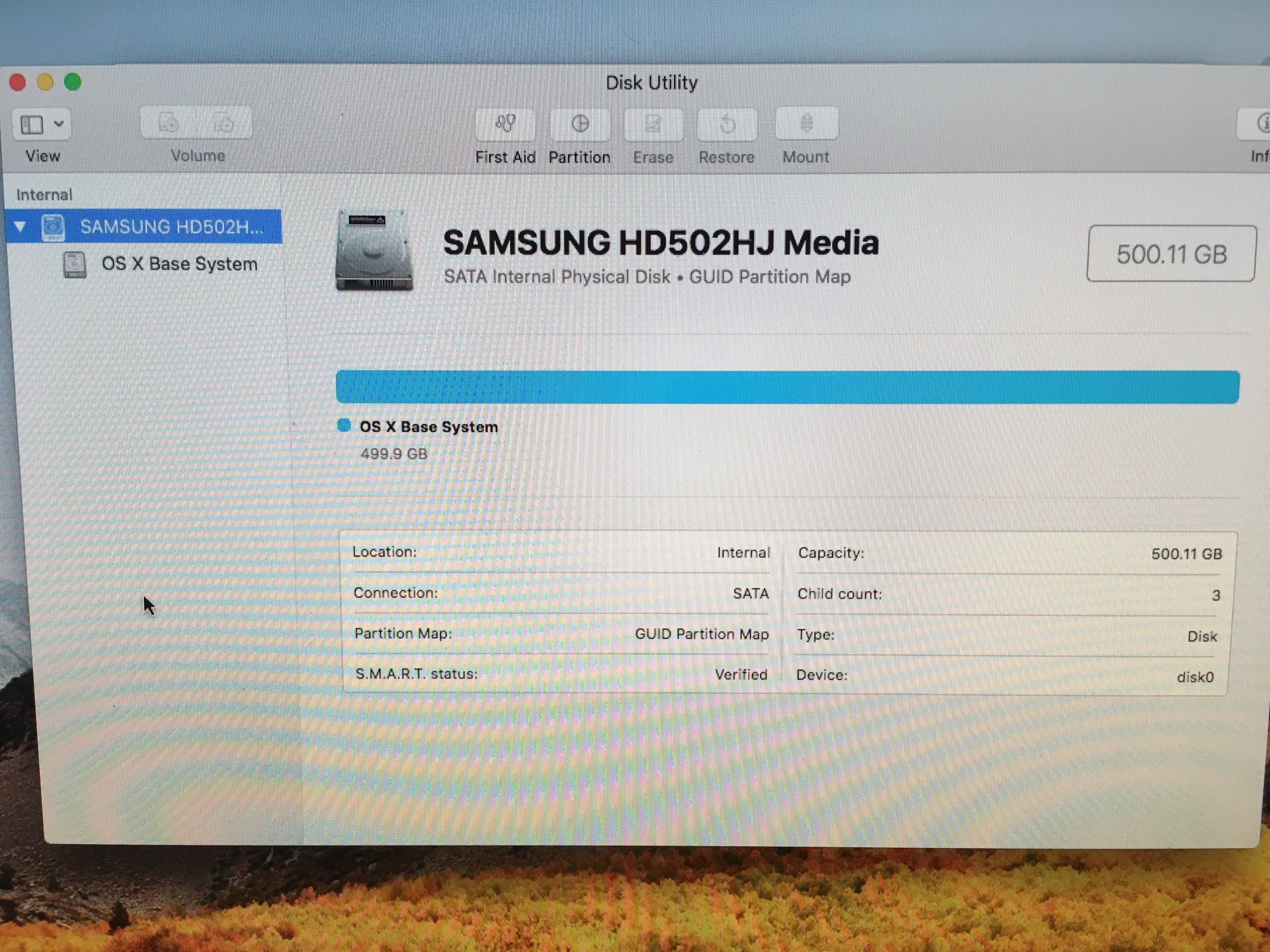The image size is (1270, 952).
Task: Click the OS X Base System legend label
Action: [x=429, y=427]
